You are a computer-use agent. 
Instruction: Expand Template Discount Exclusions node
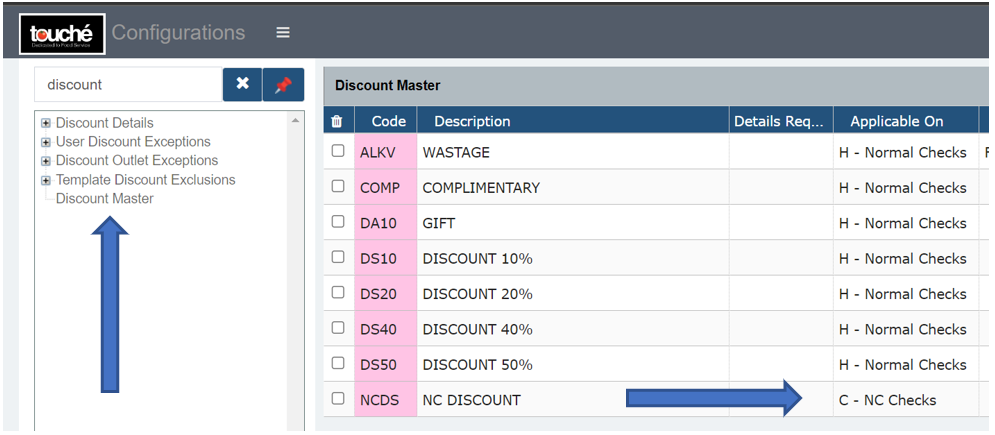pos(46,180)
